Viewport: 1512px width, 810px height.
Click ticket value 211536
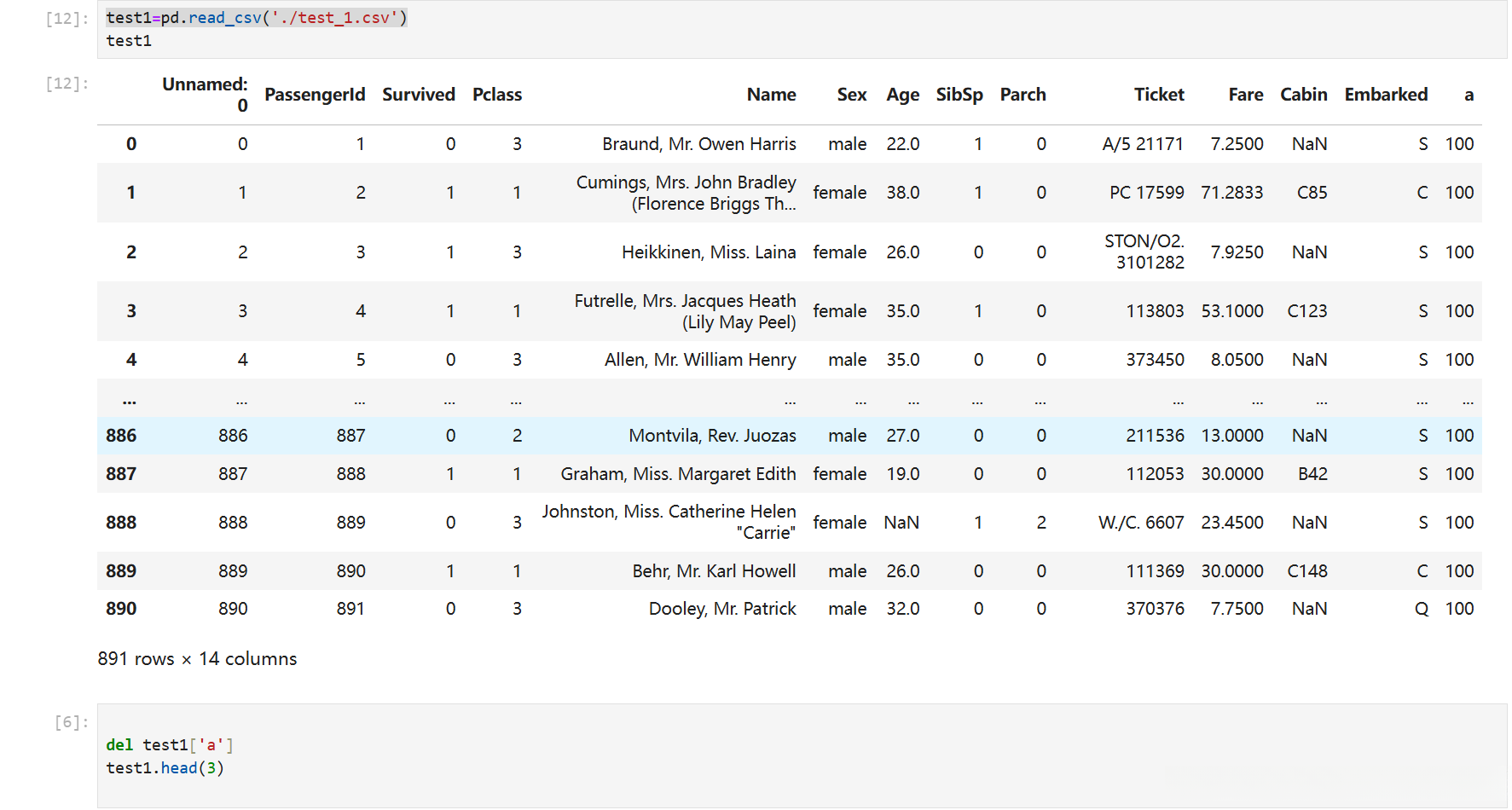pyautogui.click(x=1155, y=436)
